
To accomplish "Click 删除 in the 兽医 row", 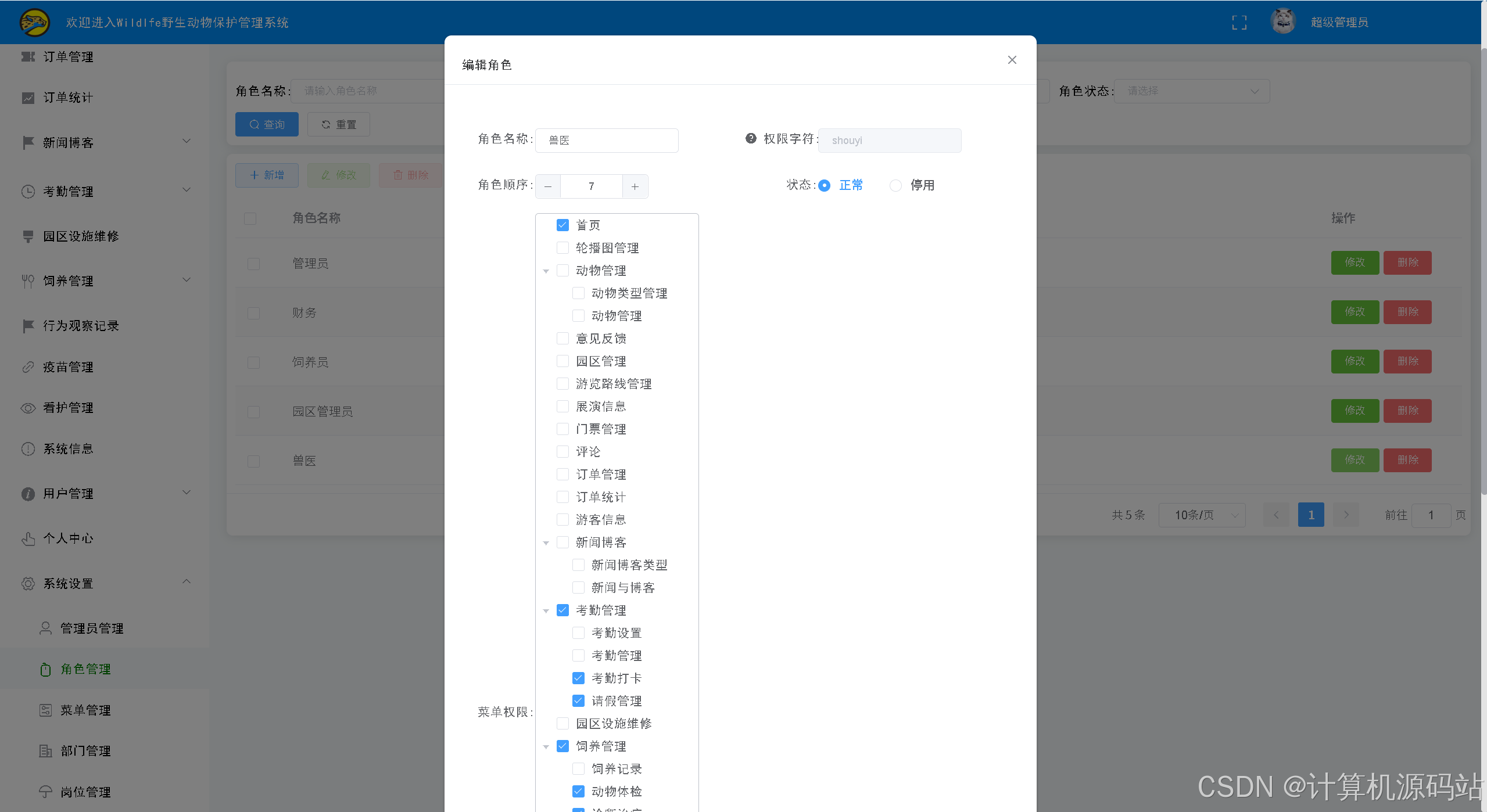I will (1407, 460).
